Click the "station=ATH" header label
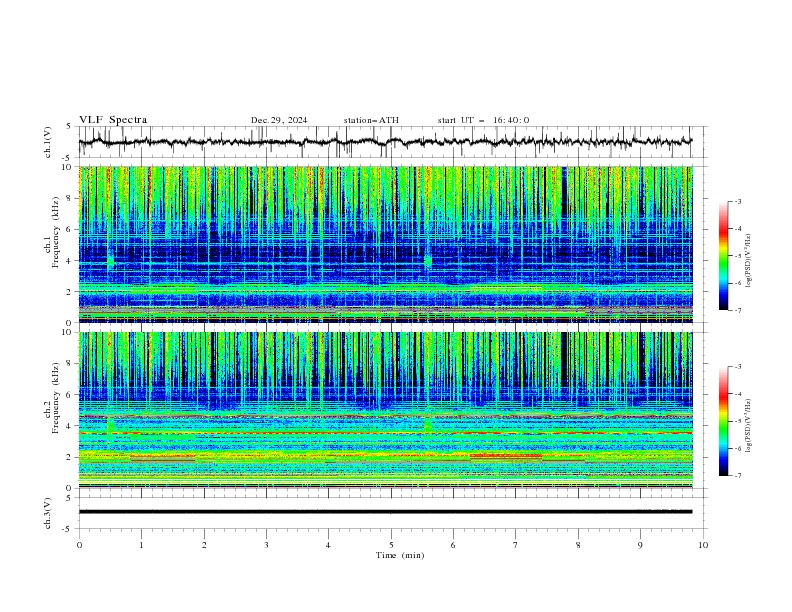Viewport: 792px width, 612px height. pyautogui.click(x=371, y=120)
